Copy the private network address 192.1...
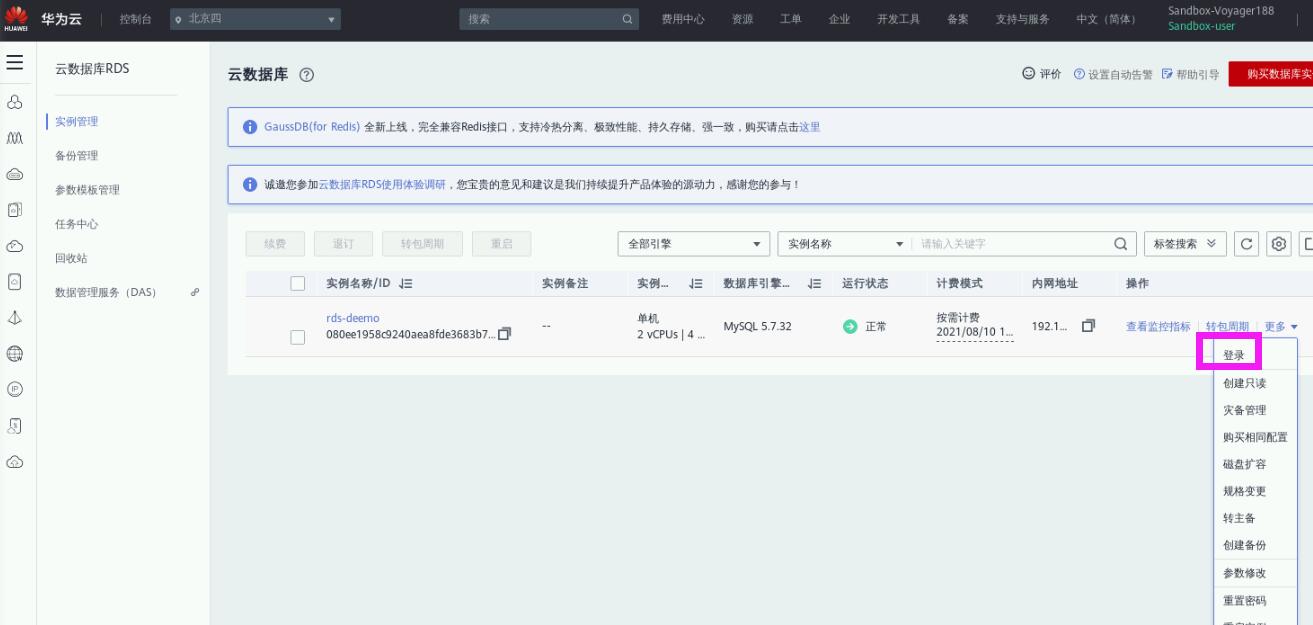The image size is (1313, 625). coord(1088,326)
